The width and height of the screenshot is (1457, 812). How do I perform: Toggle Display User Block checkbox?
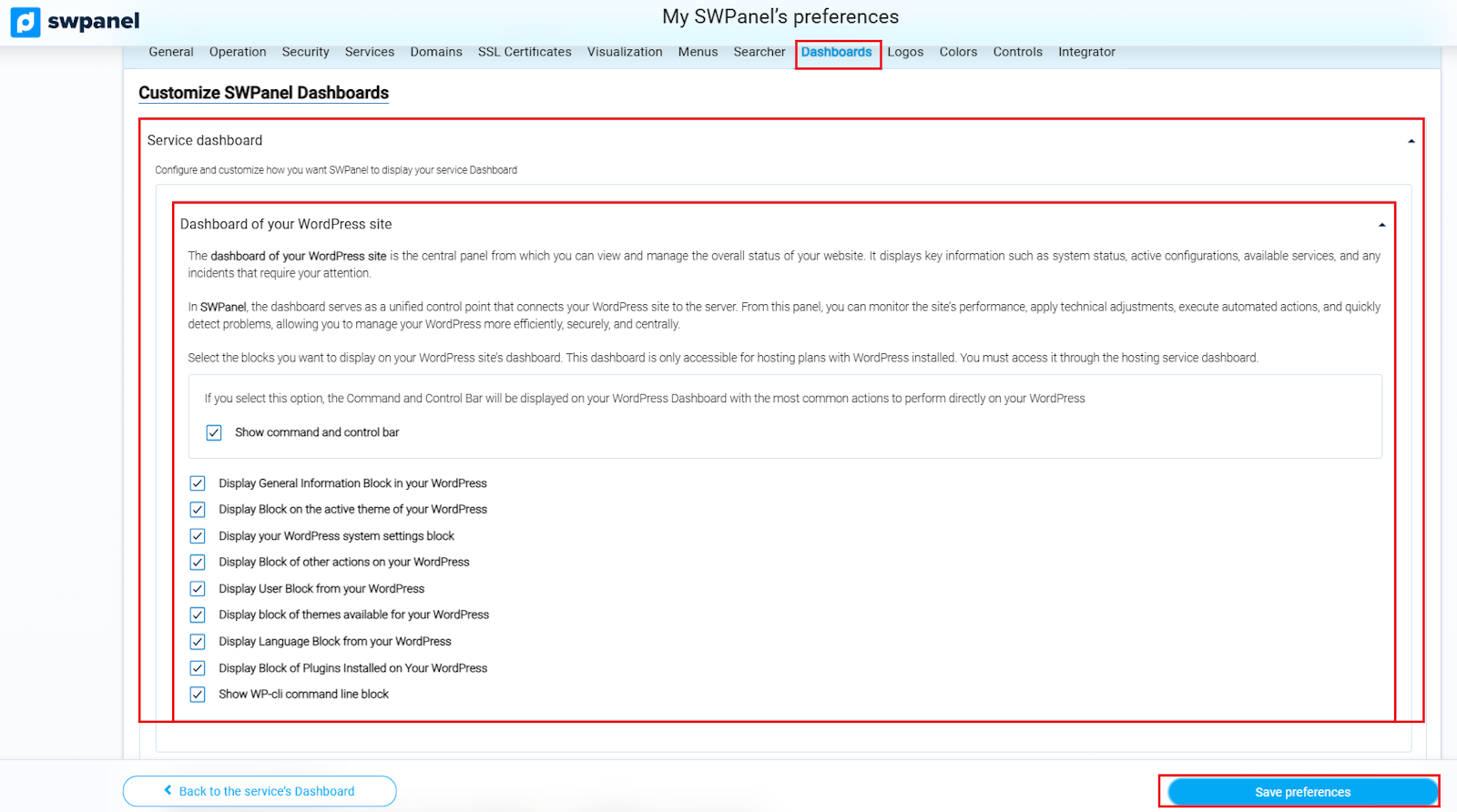pyautogui.click(x=198, y=589)
